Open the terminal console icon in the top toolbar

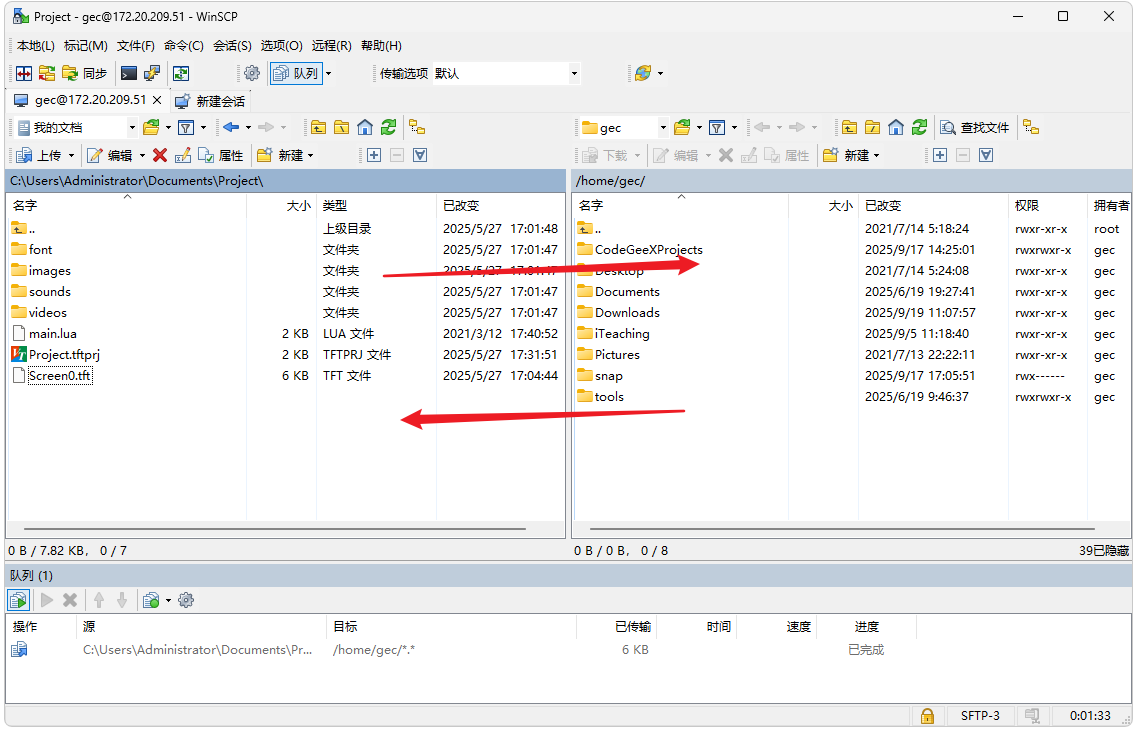click(x=129, y=73)
